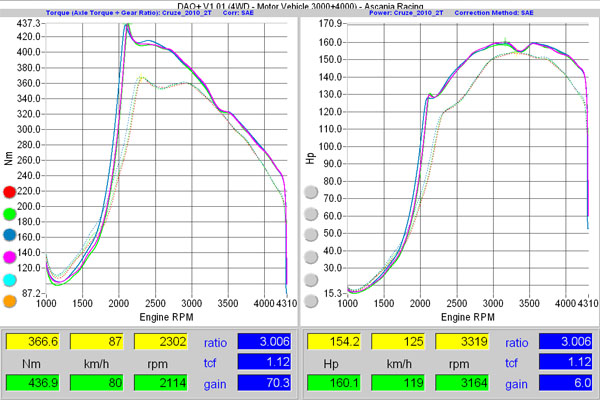Toggle second grey circle on power chart

pos(311,213)
